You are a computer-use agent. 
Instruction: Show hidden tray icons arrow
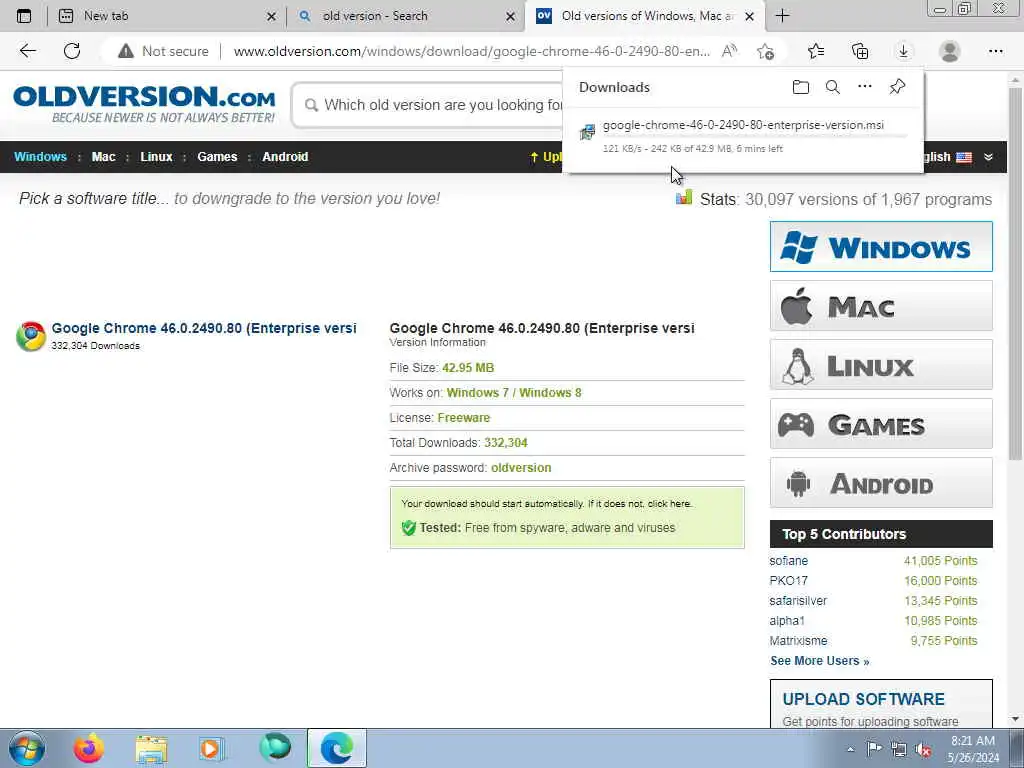pyautogui.click(x=850, y=750)
